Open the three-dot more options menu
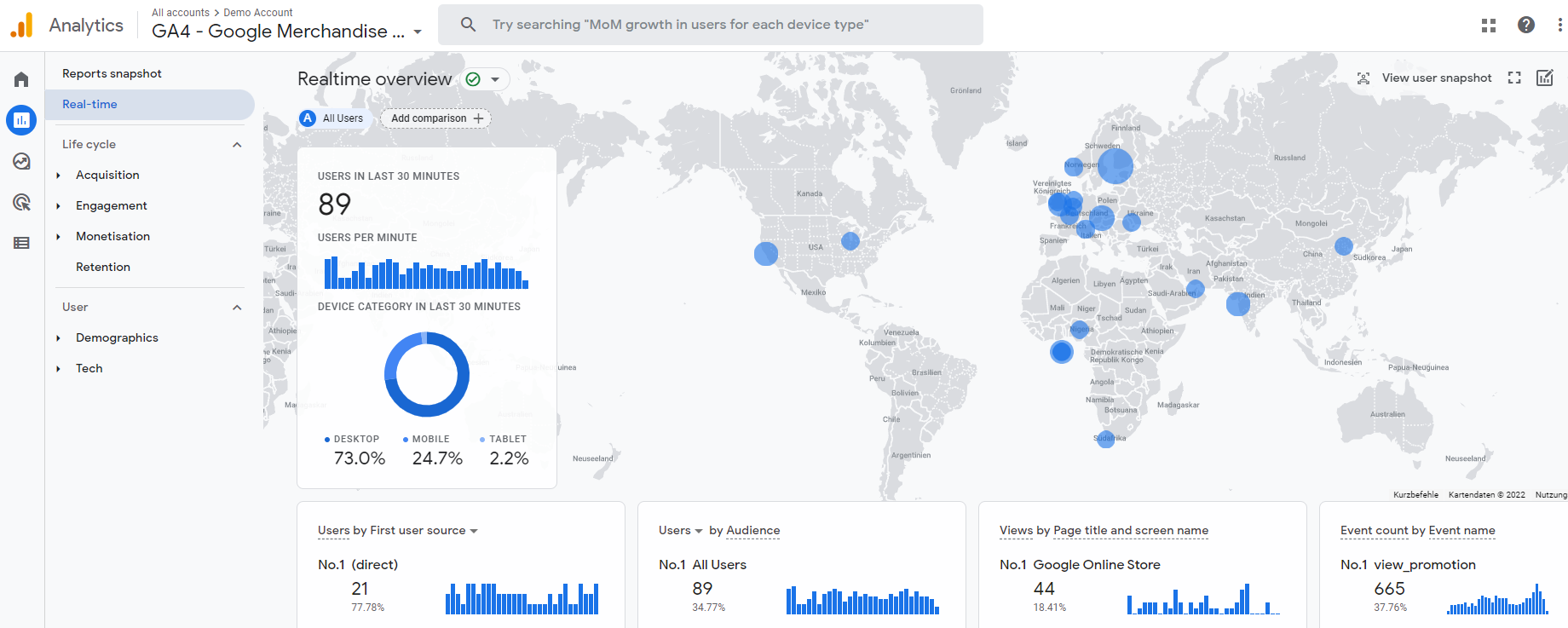 pos(1559,25)
